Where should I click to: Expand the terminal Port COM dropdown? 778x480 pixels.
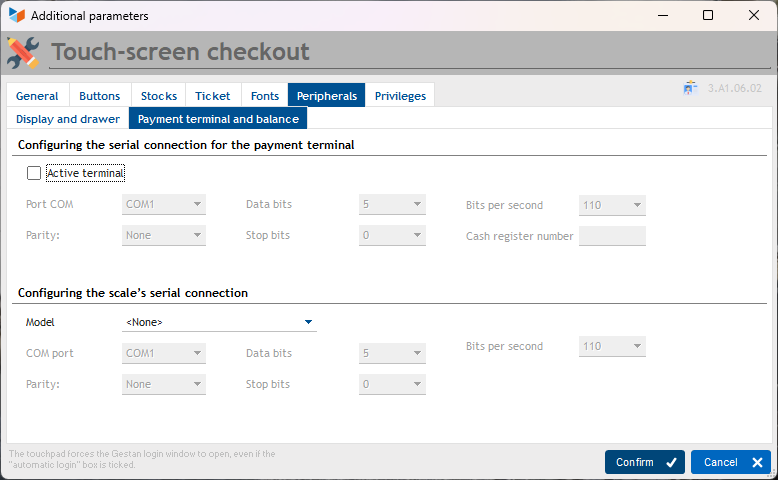tap(164, 205)
